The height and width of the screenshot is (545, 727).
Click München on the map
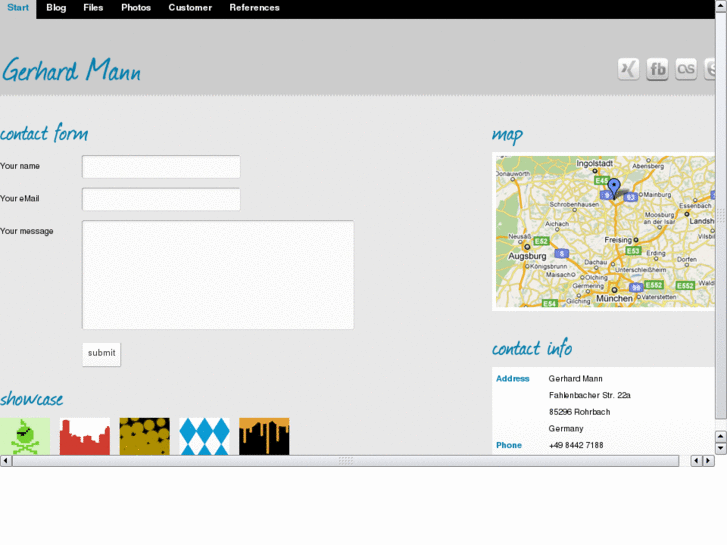pos(614,298)
